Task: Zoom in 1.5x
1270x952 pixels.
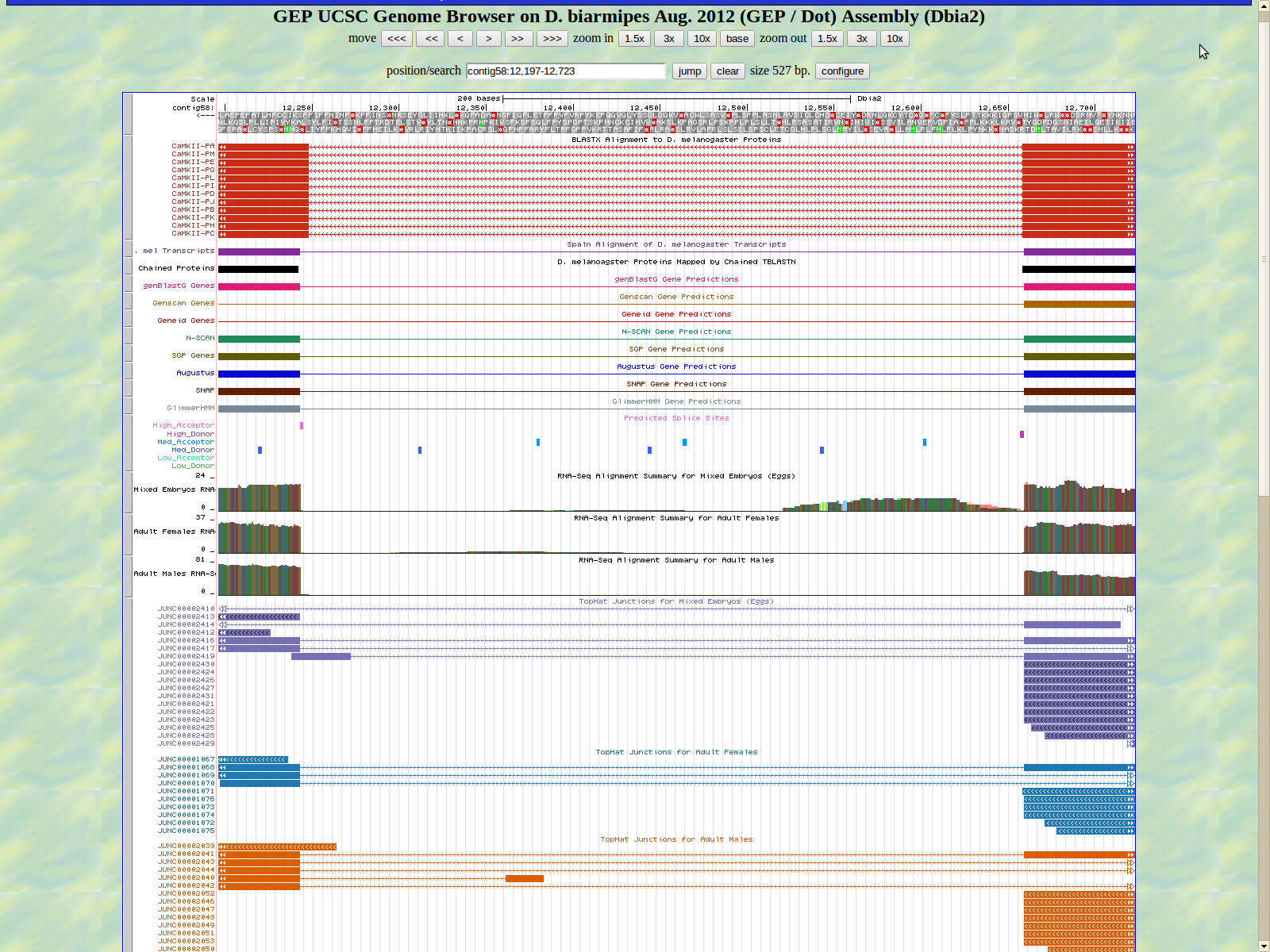Action: point(634,38)
